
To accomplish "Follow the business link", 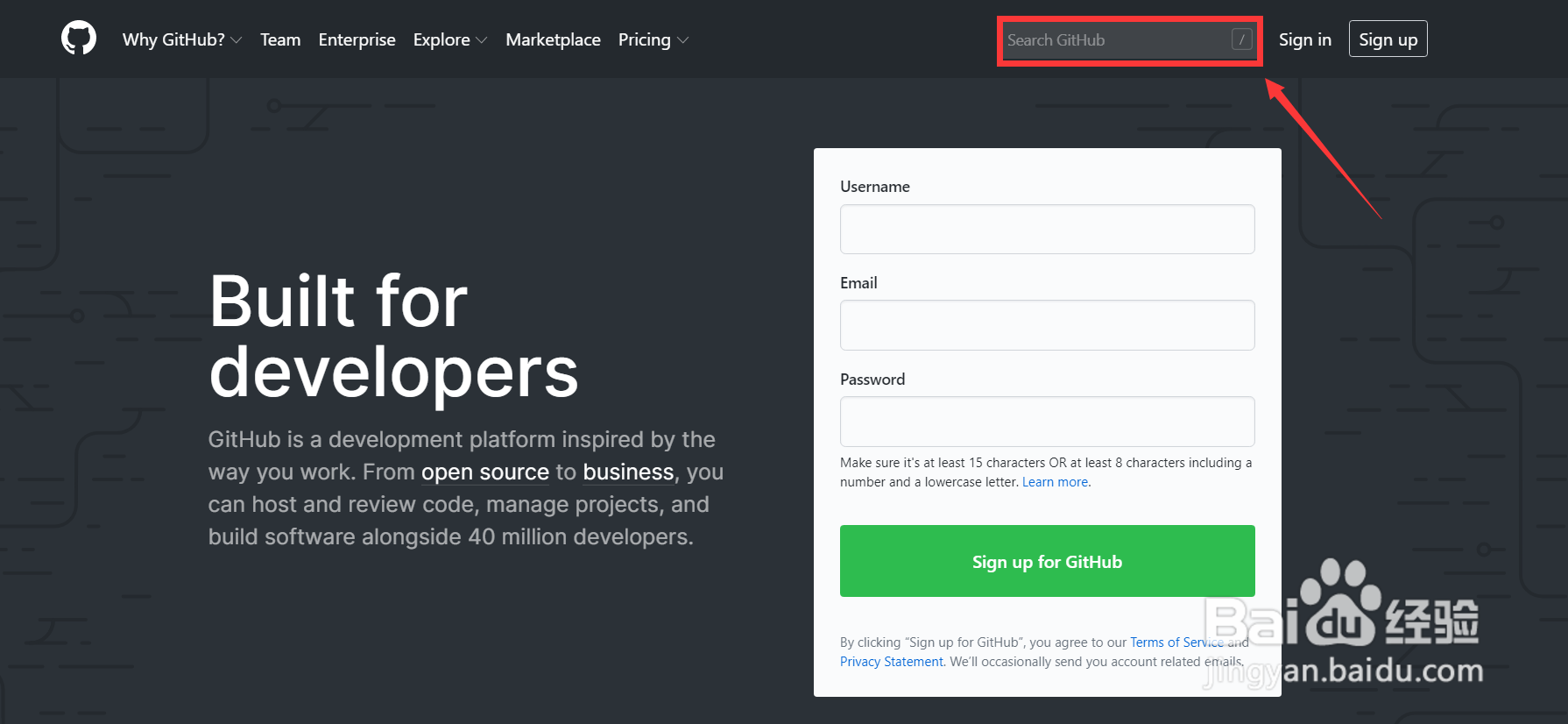I will [x=628, y=472].
